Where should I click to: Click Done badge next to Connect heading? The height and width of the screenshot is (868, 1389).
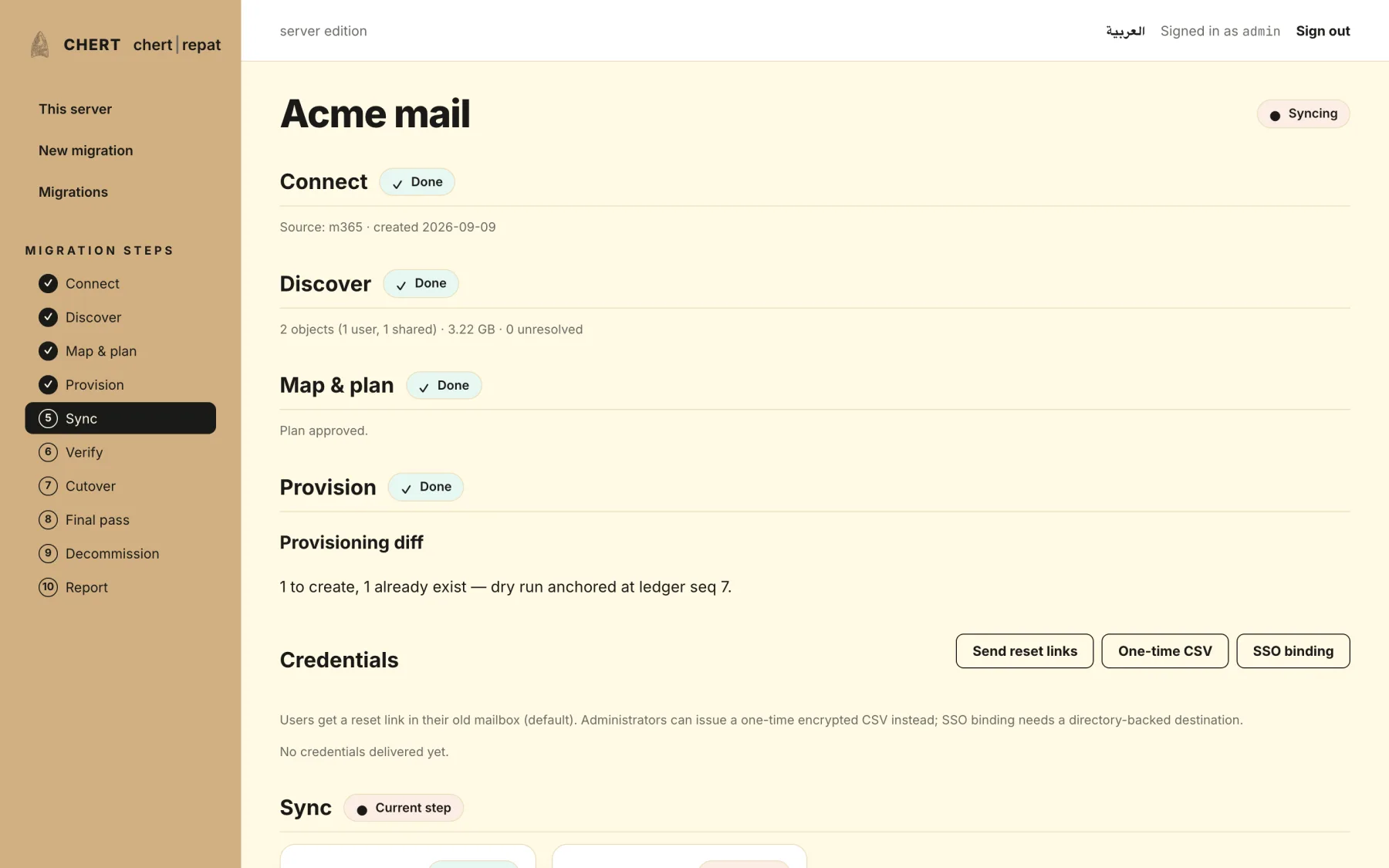417,182
